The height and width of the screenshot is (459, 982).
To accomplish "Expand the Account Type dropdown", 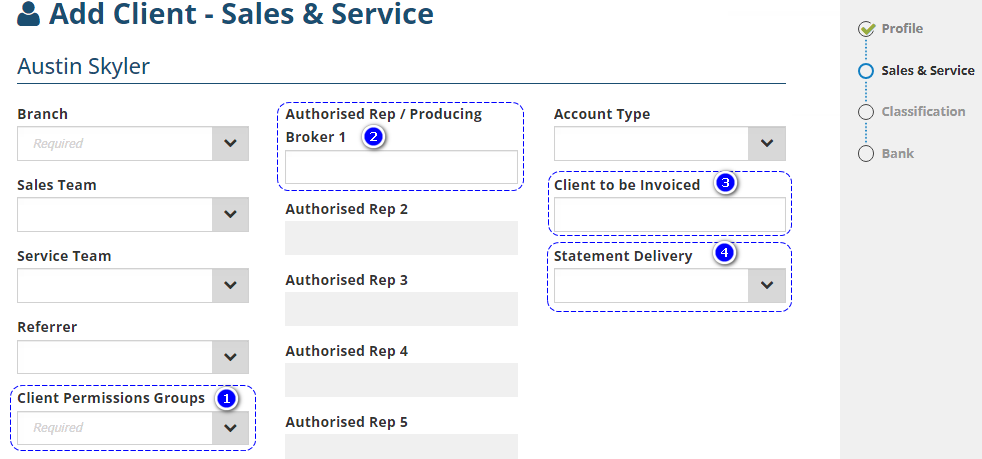I will point(767,144).
